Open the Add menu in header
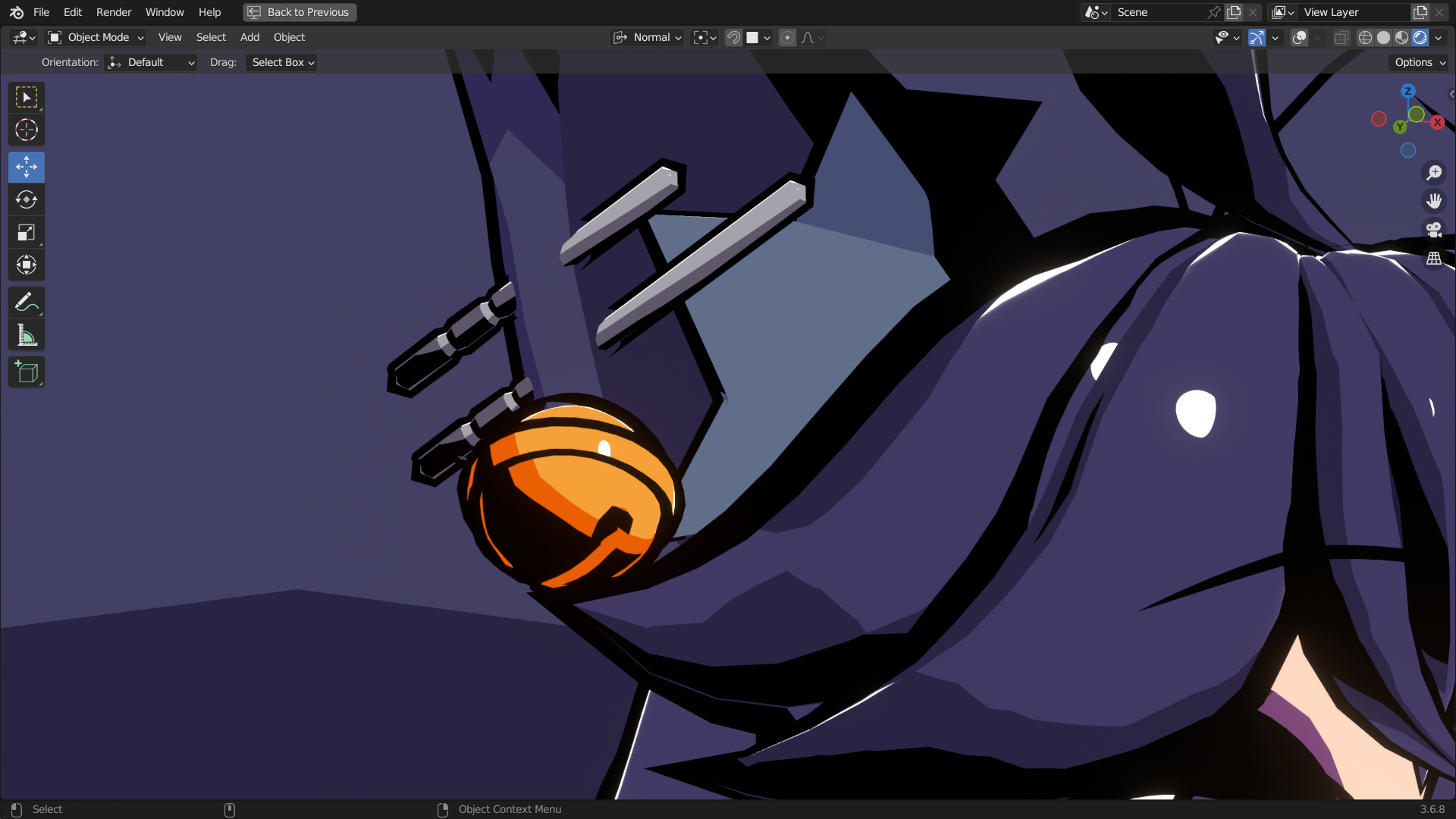 tap(249, 37)
